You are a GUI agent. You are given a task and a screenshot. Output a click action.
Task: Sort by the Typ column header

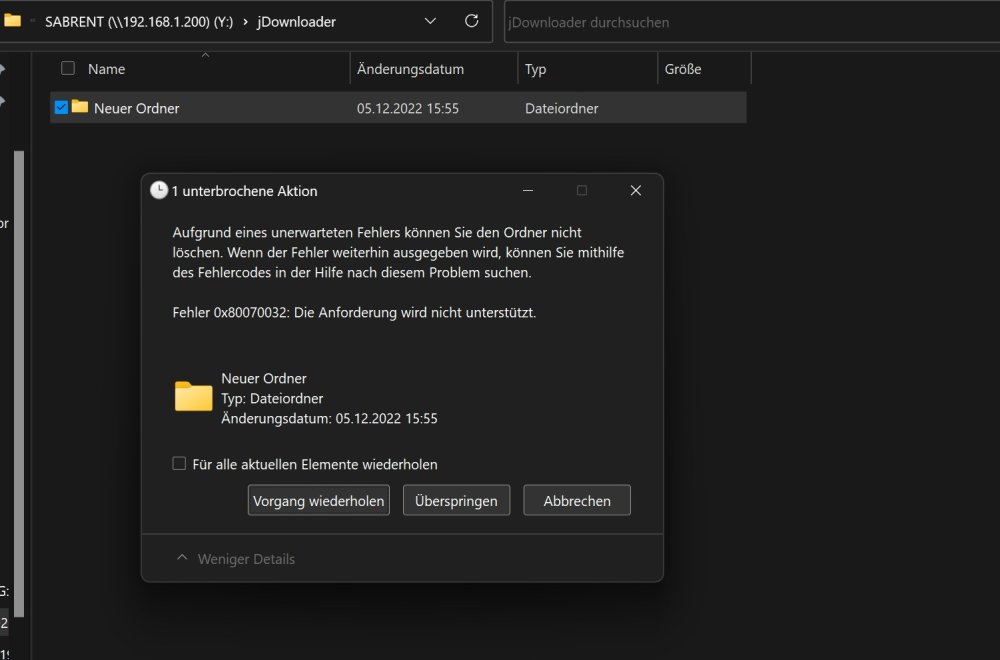point(536,69)
